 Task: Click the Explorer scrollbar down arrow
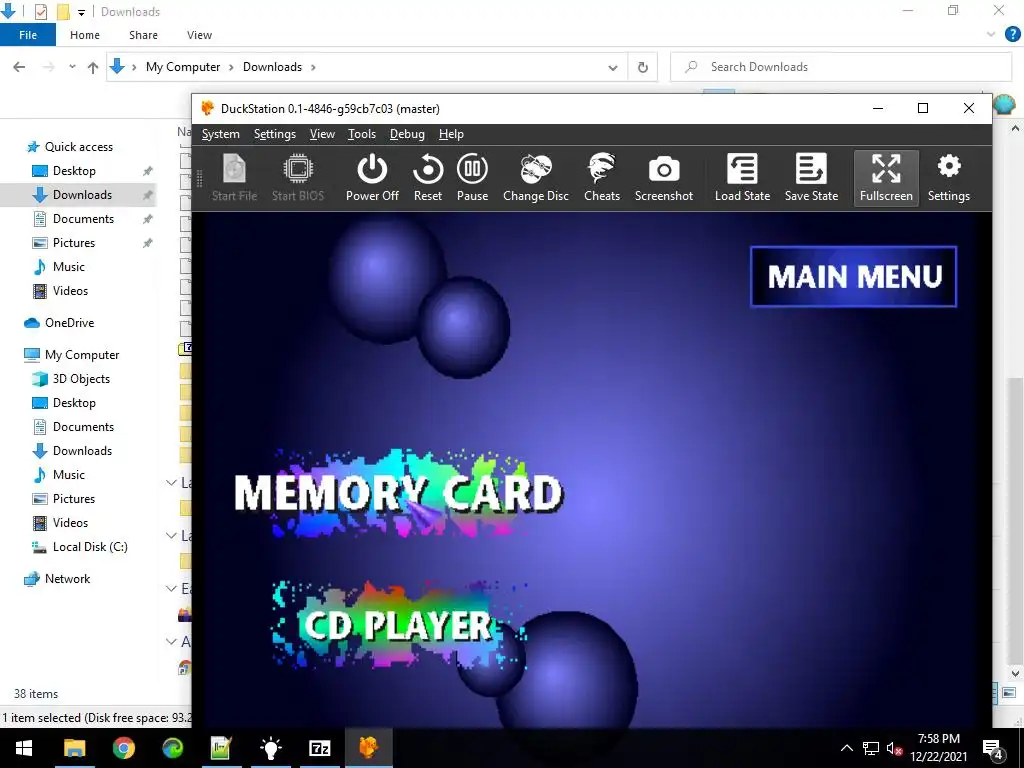point(1016,673)
